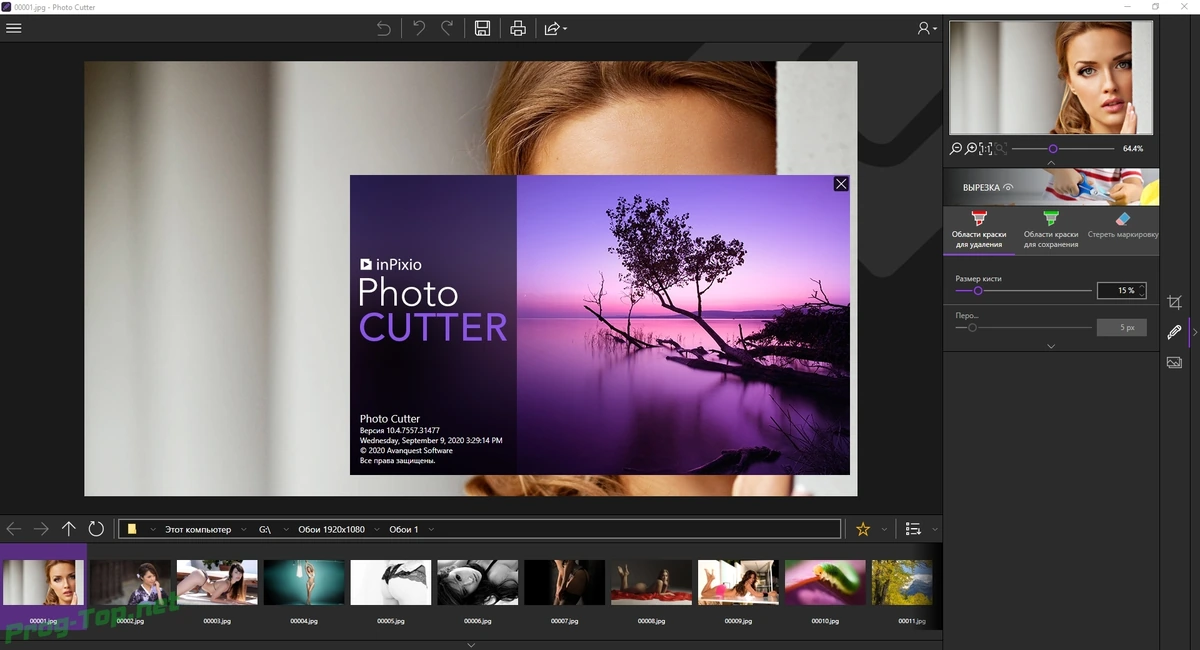The image size is (1200, 650).
Task: Close the Photo Cutter splash dialog
Action: [x=841, y=184]
